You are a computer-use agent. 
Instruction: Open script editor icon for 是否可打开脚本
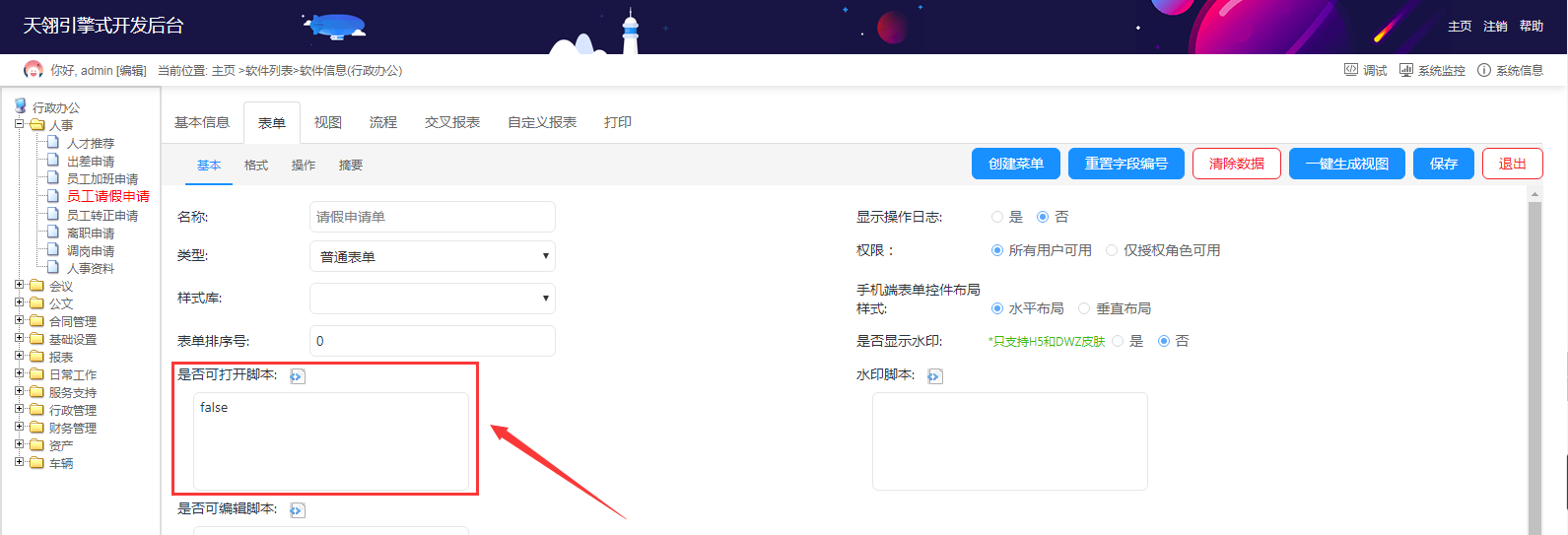298,376
